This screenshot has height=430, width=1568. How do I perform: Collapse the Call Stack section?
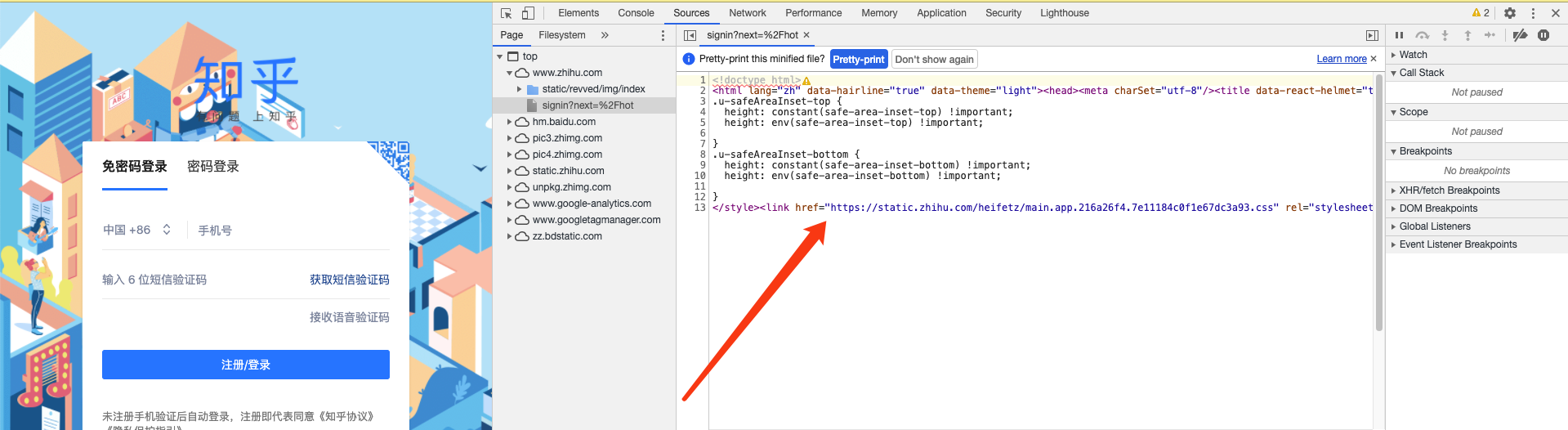click(x=1476, y=73)
